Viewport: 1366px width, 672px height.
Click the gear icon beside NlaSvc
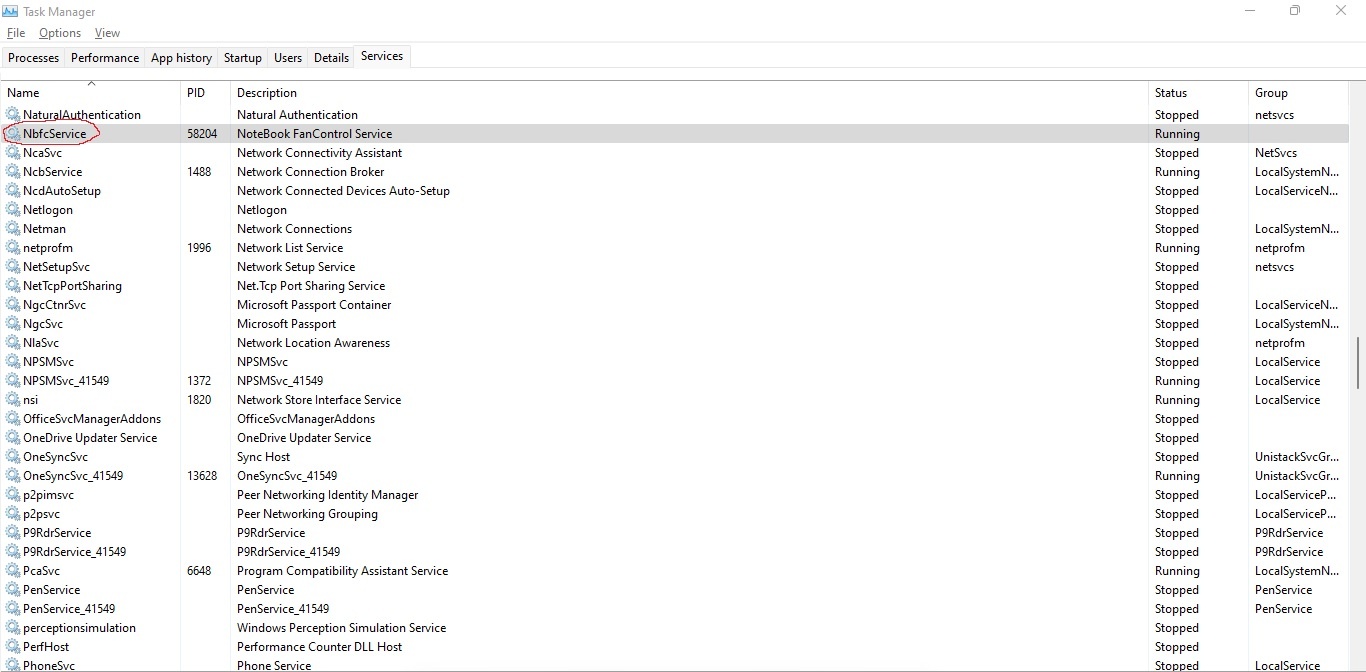click(13, 342)
